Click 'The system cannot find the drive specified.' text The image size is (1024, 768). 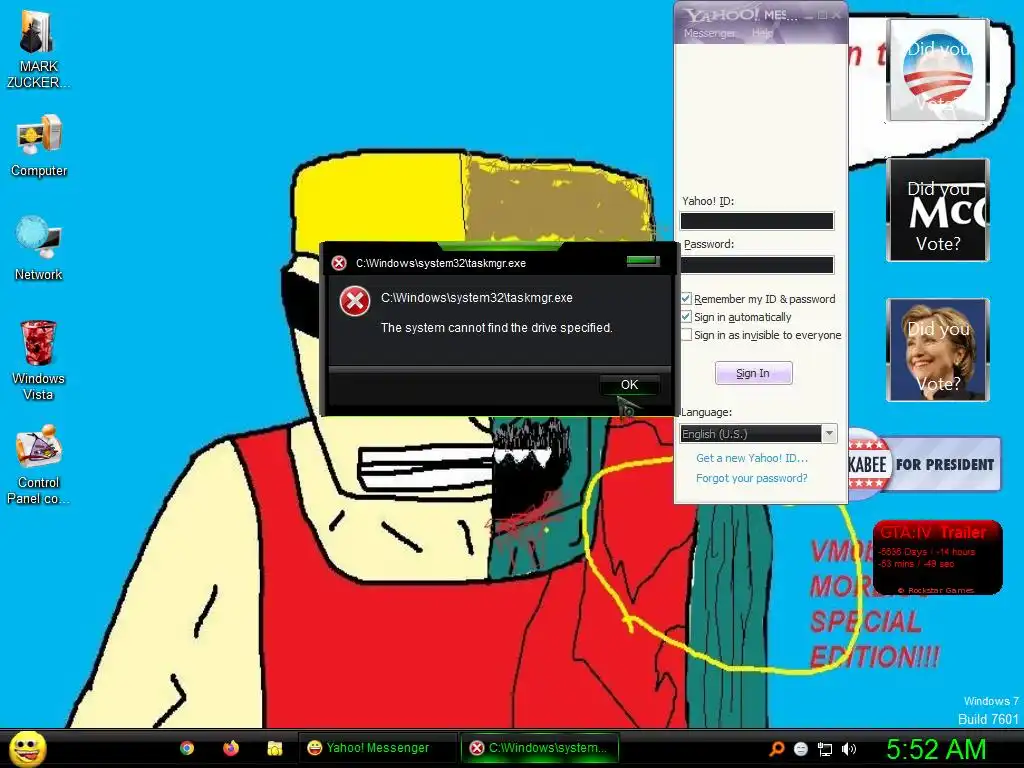click(x=496, y=328)
